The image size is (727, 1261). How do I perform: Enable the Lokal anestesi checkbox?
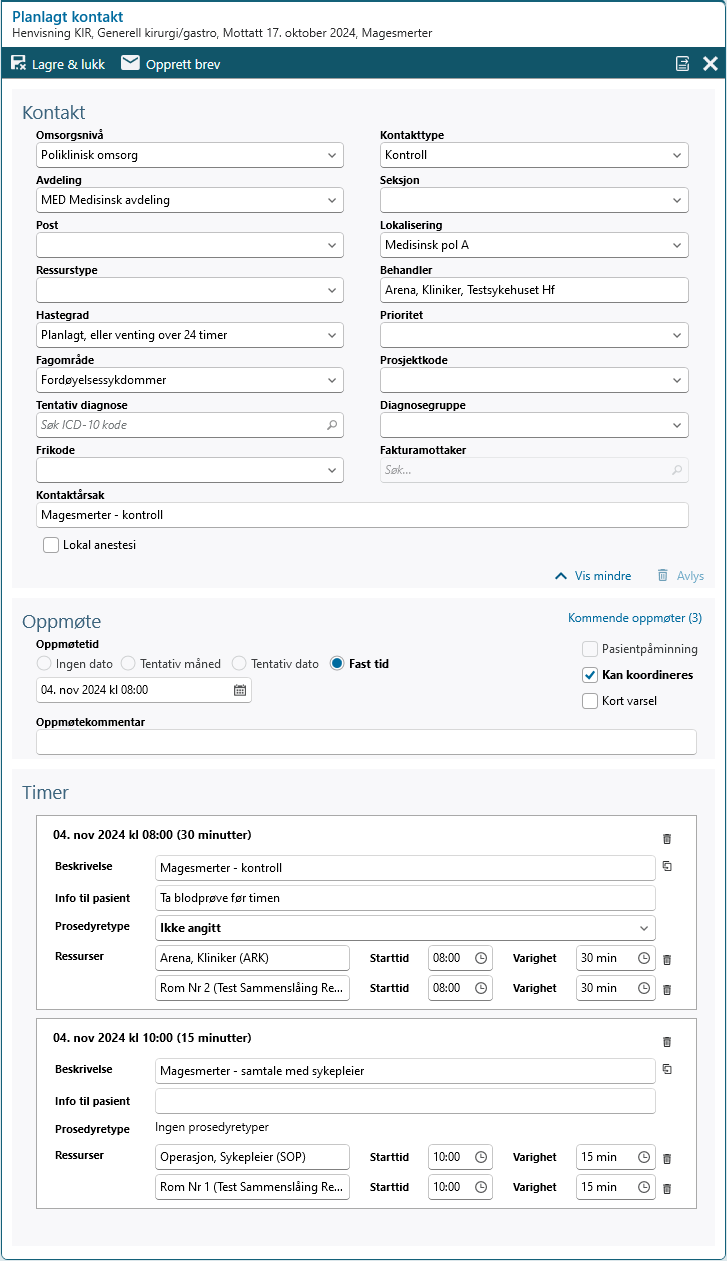(x=51, y=544)
